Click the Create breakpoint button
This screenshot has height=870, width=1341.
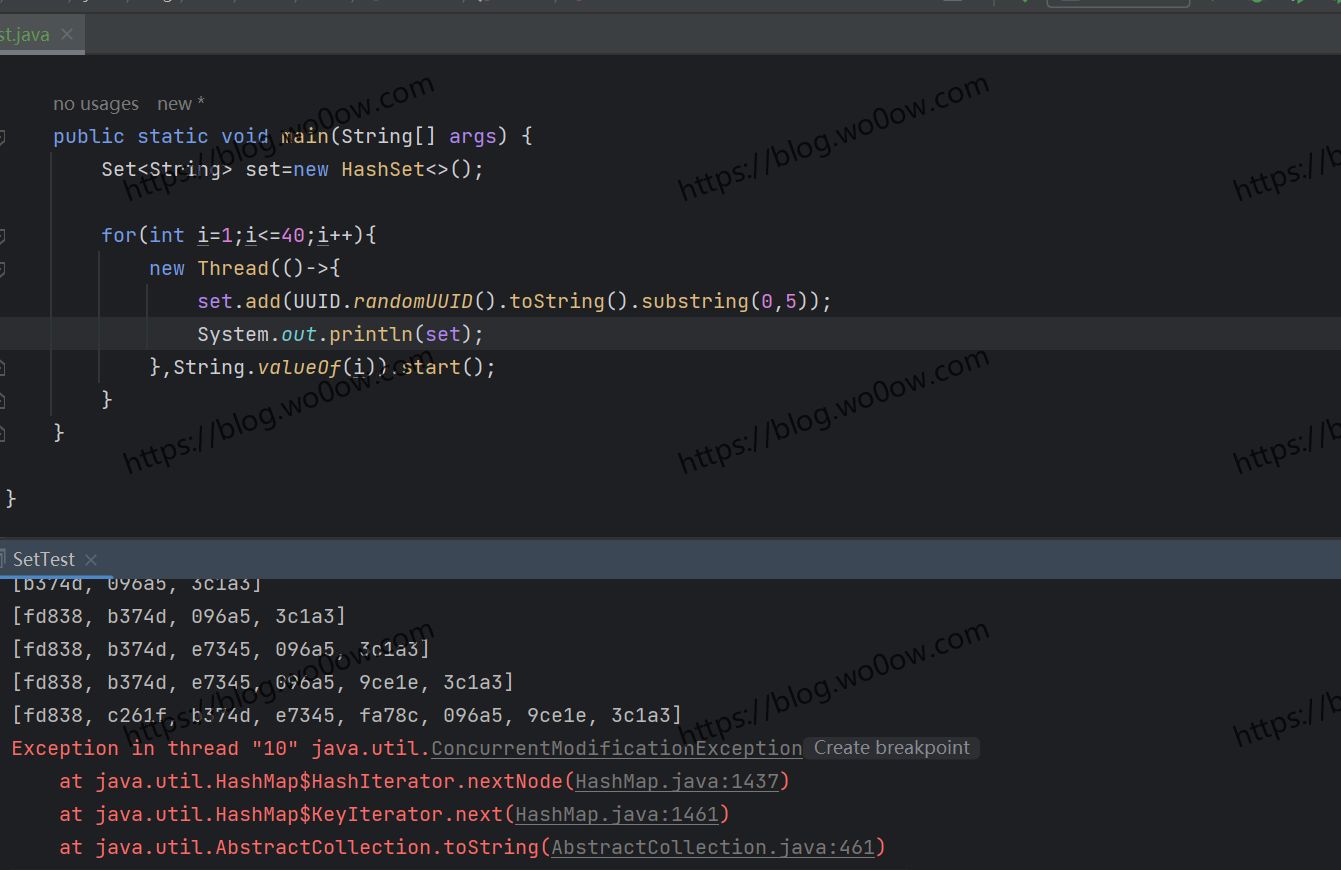click(891, 748)
